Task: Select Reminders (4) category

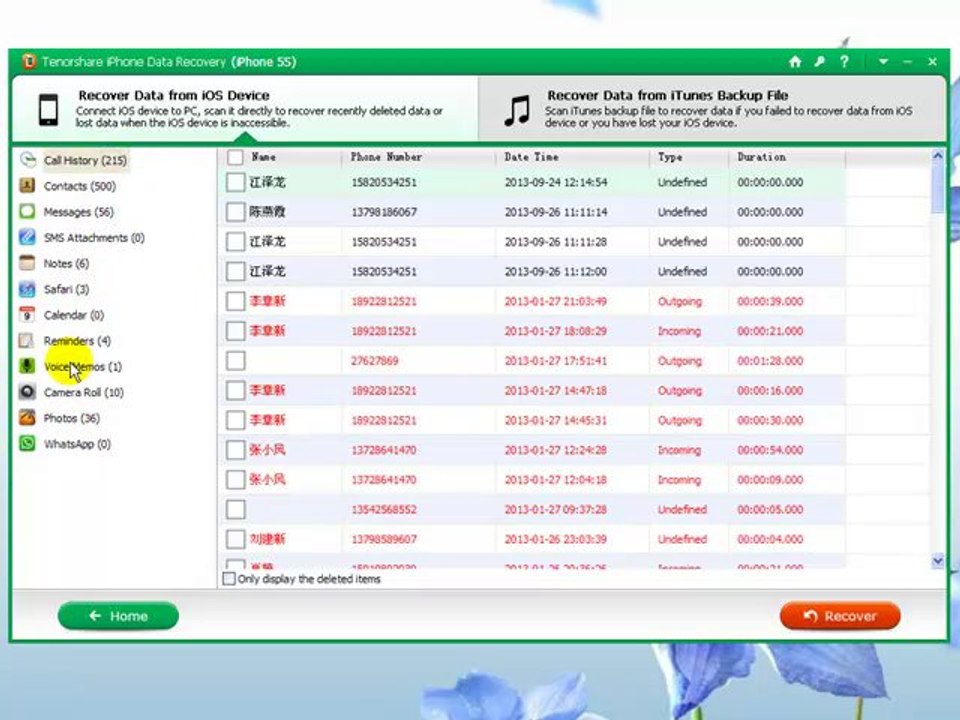Action: point(77,341)
